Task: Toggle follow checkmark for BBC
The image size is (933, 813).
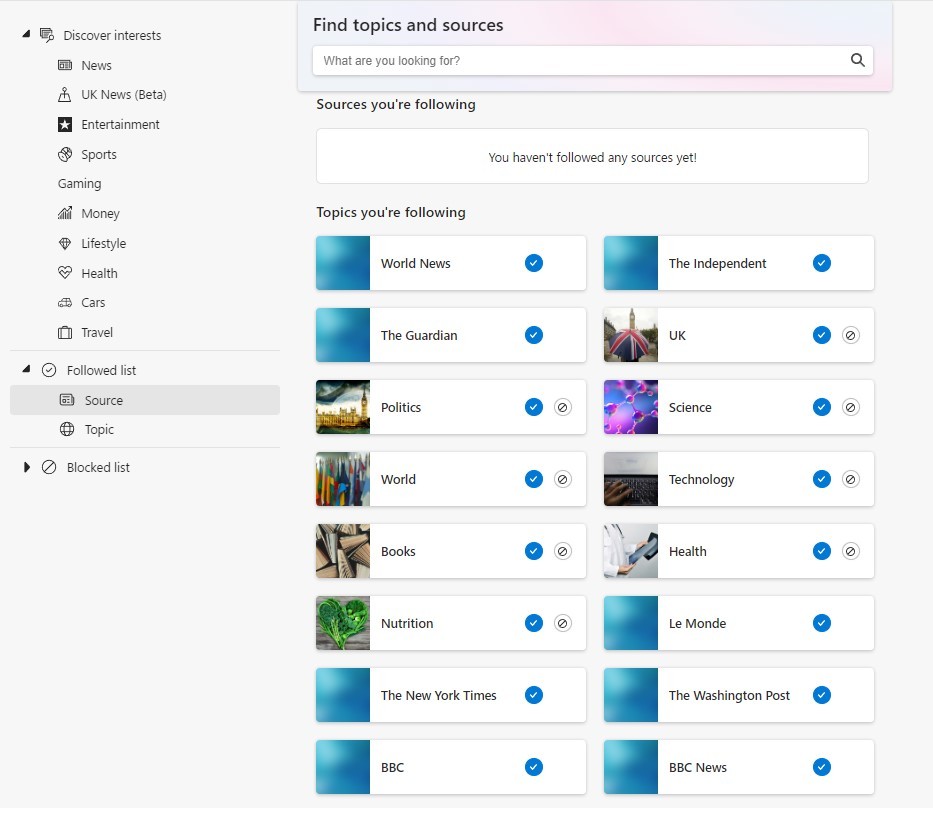Action: pyautogui.click(x=534, y=767)
